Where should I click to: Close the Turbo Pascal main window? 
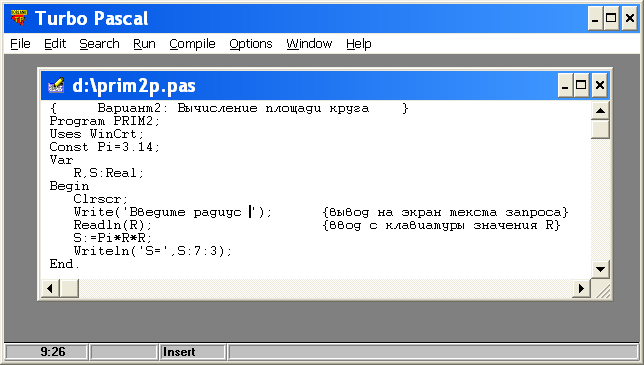pyautogui.click(x=630, y=18)
